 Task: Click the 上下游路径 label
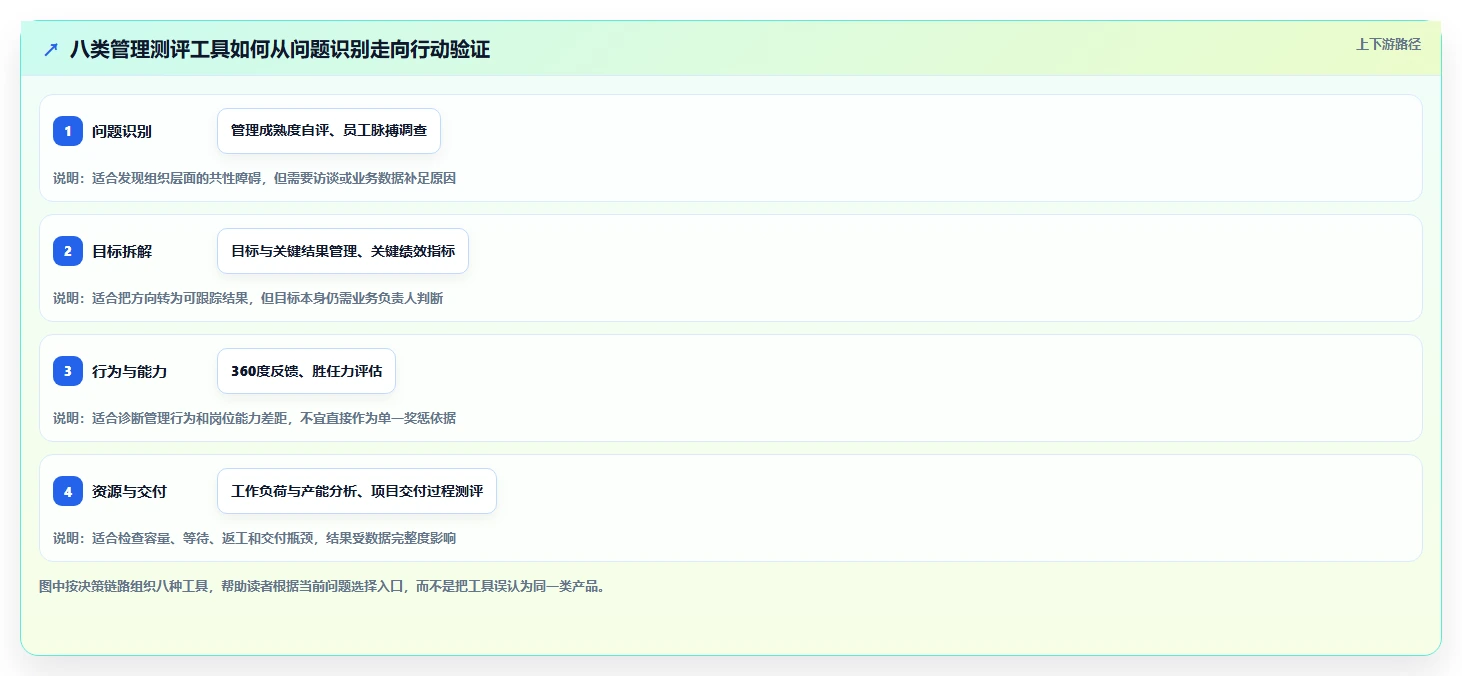[1388, 44]
